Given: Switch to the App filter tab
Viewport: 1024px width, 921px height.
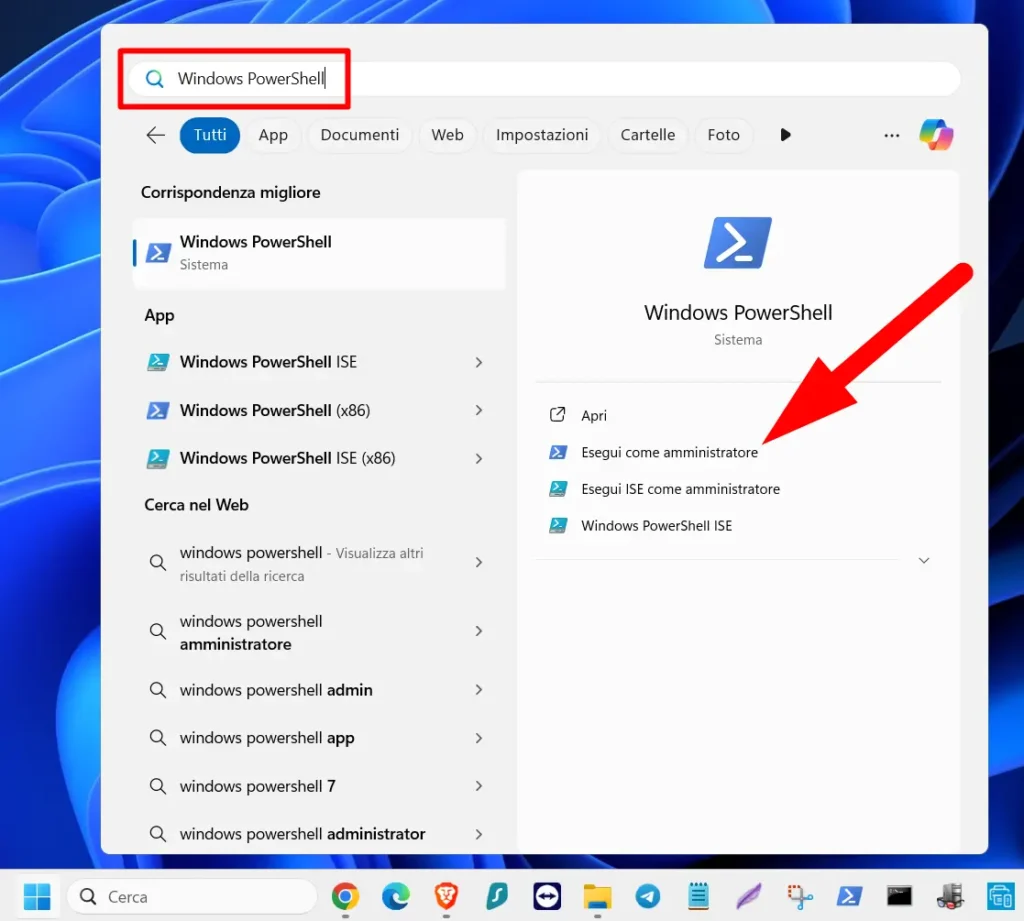Looking at the screenshot, I should coord(273,135).
